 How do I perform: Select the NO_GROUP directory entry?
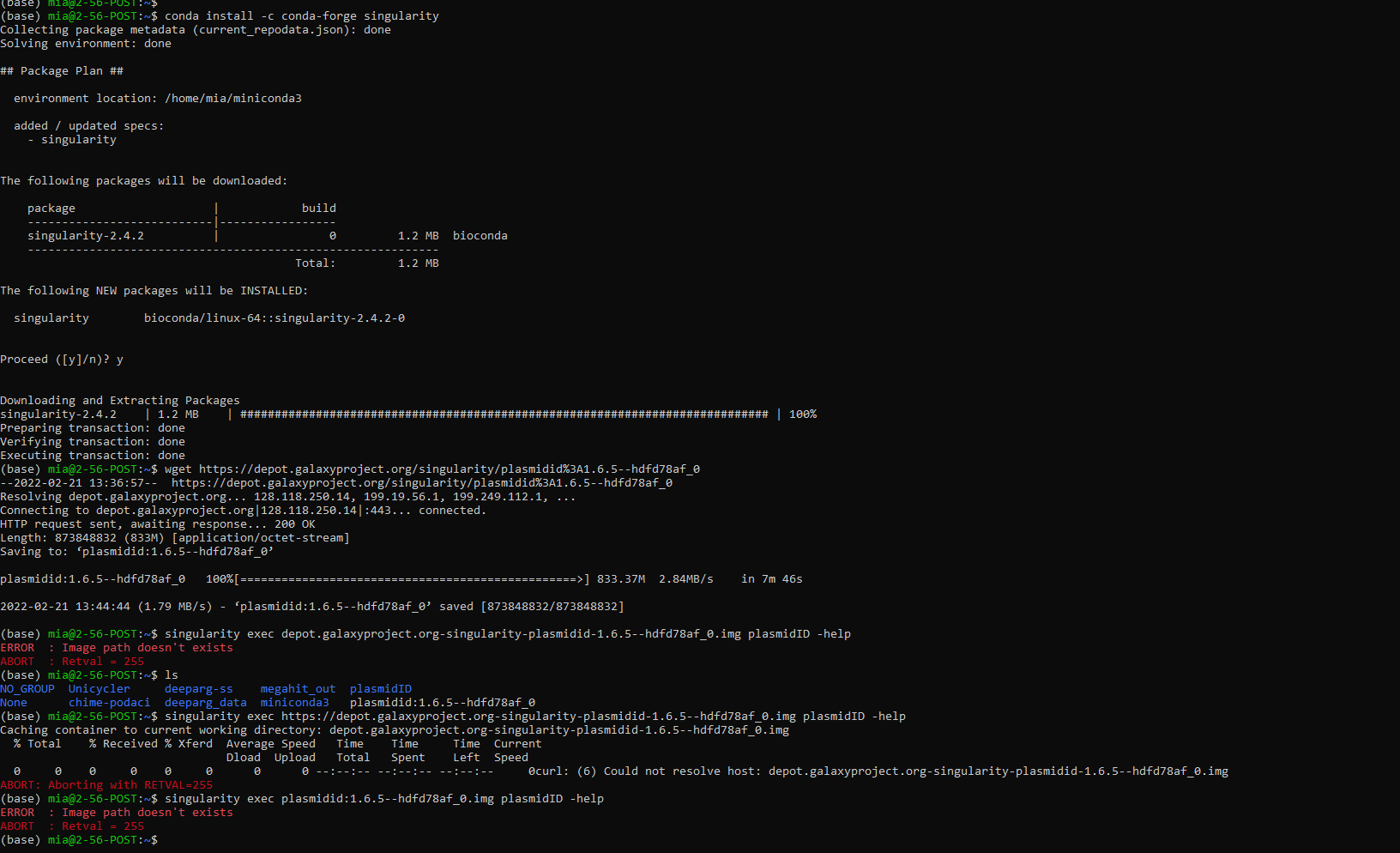point(27,688)
